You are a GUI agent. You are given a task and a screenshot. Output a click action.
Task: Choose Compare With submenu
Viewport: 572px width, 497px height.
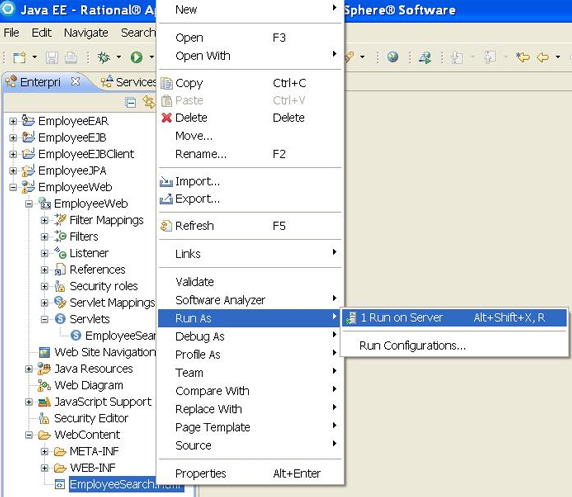[x=250, y=391]
